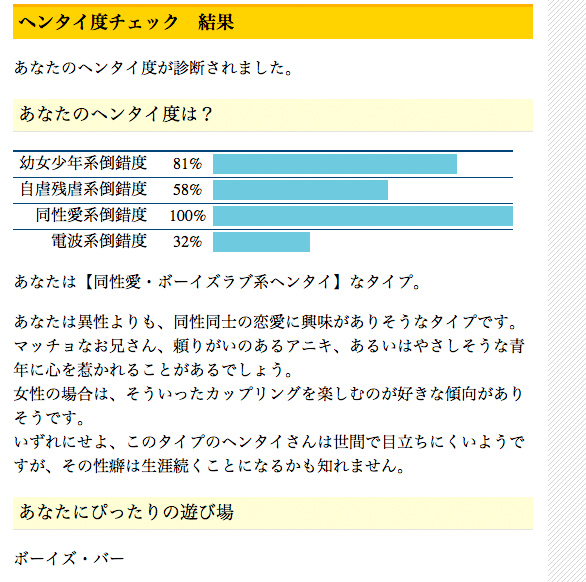Click the shortest blue bar for 32%
Image resolution: width=586 pixels, height=582 pixels.
pos(261,242)
